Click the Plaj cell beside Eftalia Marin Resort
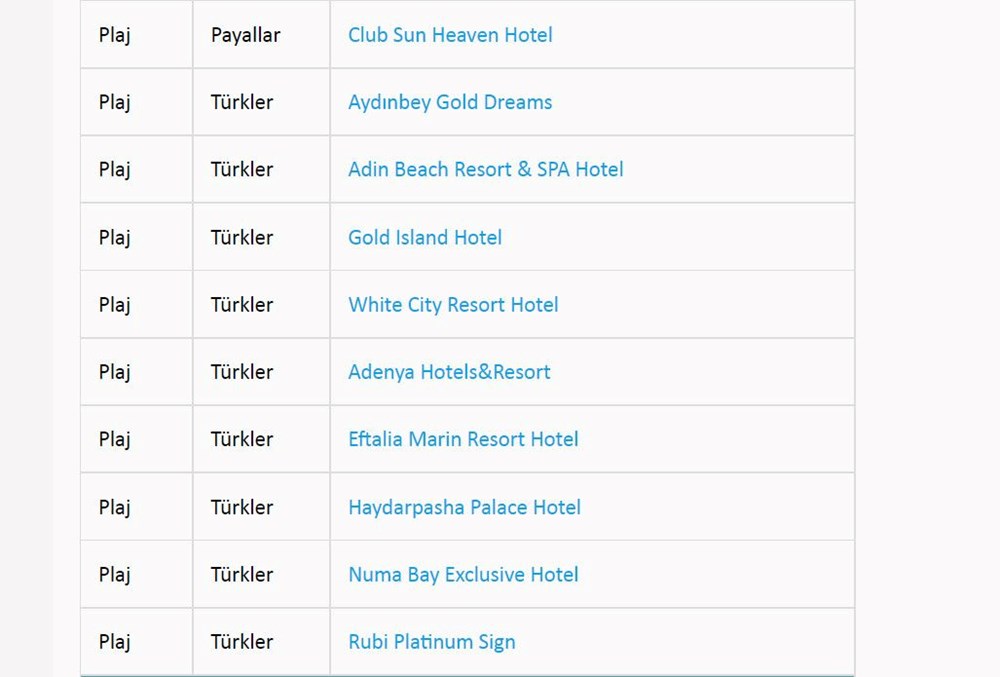 (114, 438)
